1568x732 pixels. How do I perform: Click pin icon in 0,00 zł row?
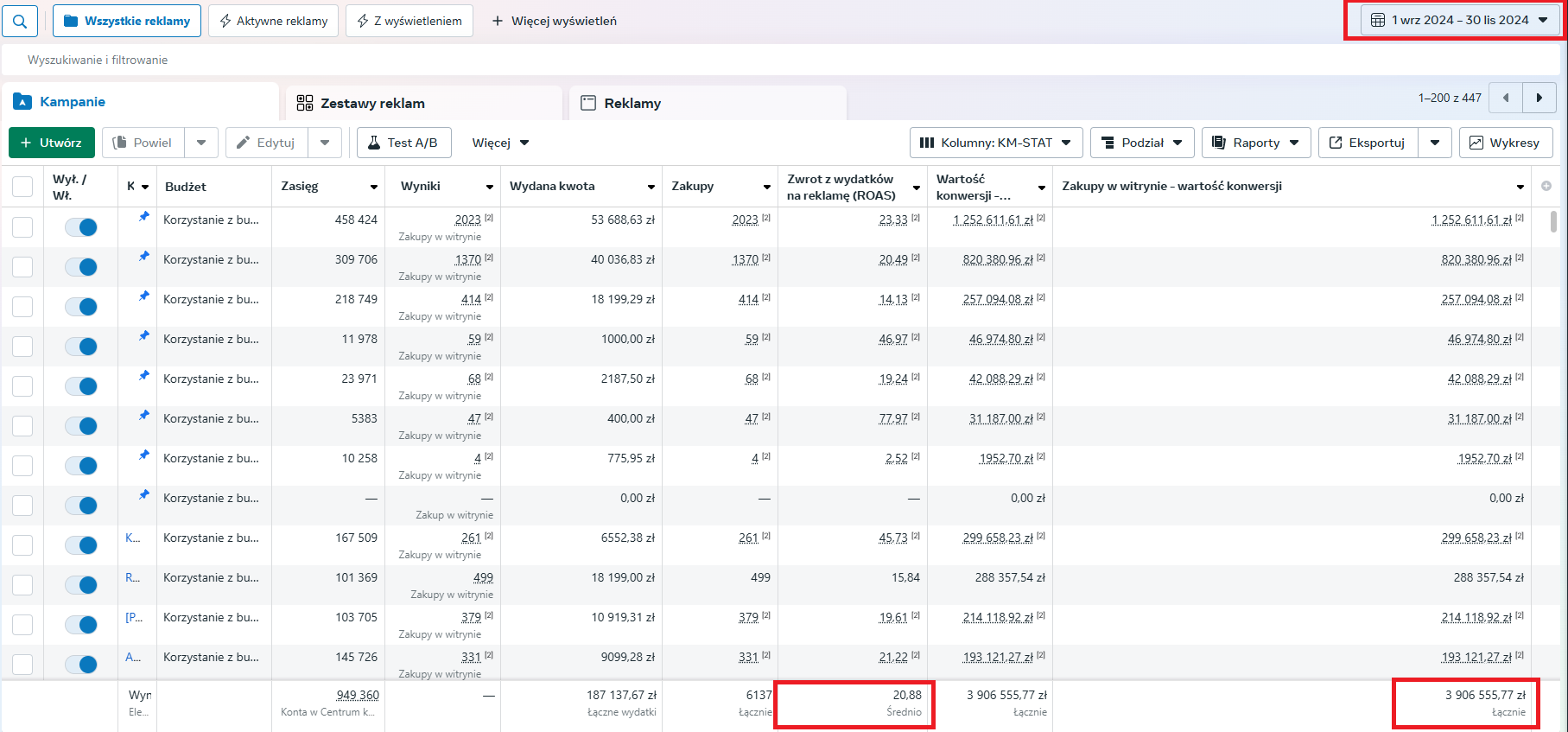coord(144,494)
